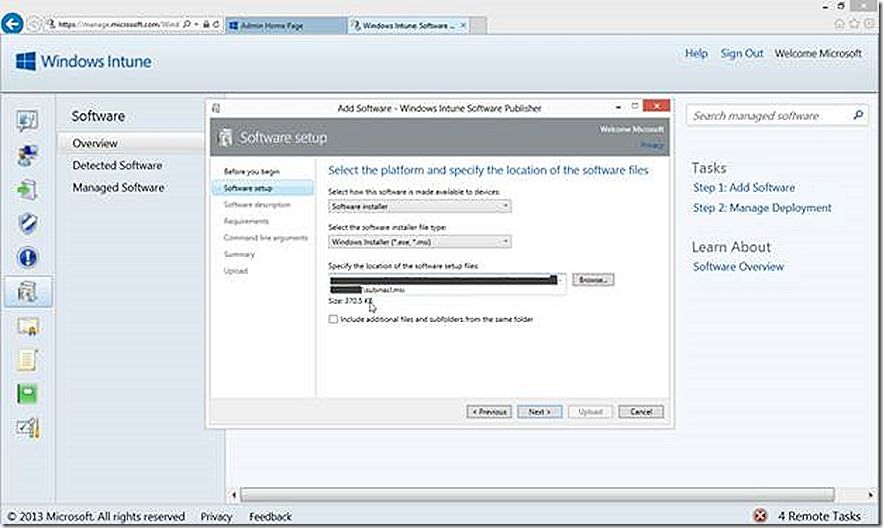This screenshot has height=528, width=883.
Task: Click the Windows Intune logo
Action: click(83, 61)
